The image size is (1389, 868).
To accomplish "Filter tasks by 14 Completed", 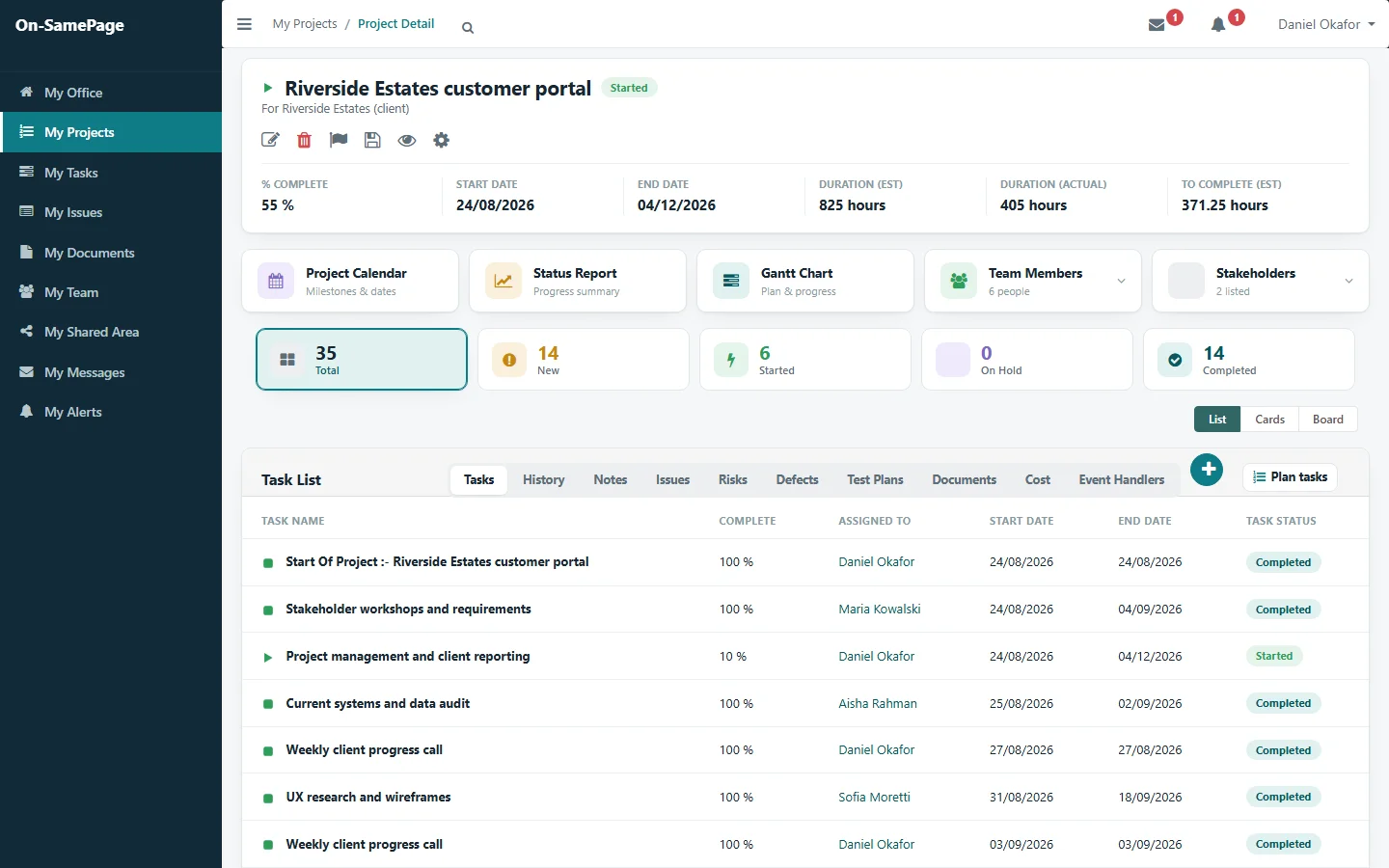I will coord(1249,360).
